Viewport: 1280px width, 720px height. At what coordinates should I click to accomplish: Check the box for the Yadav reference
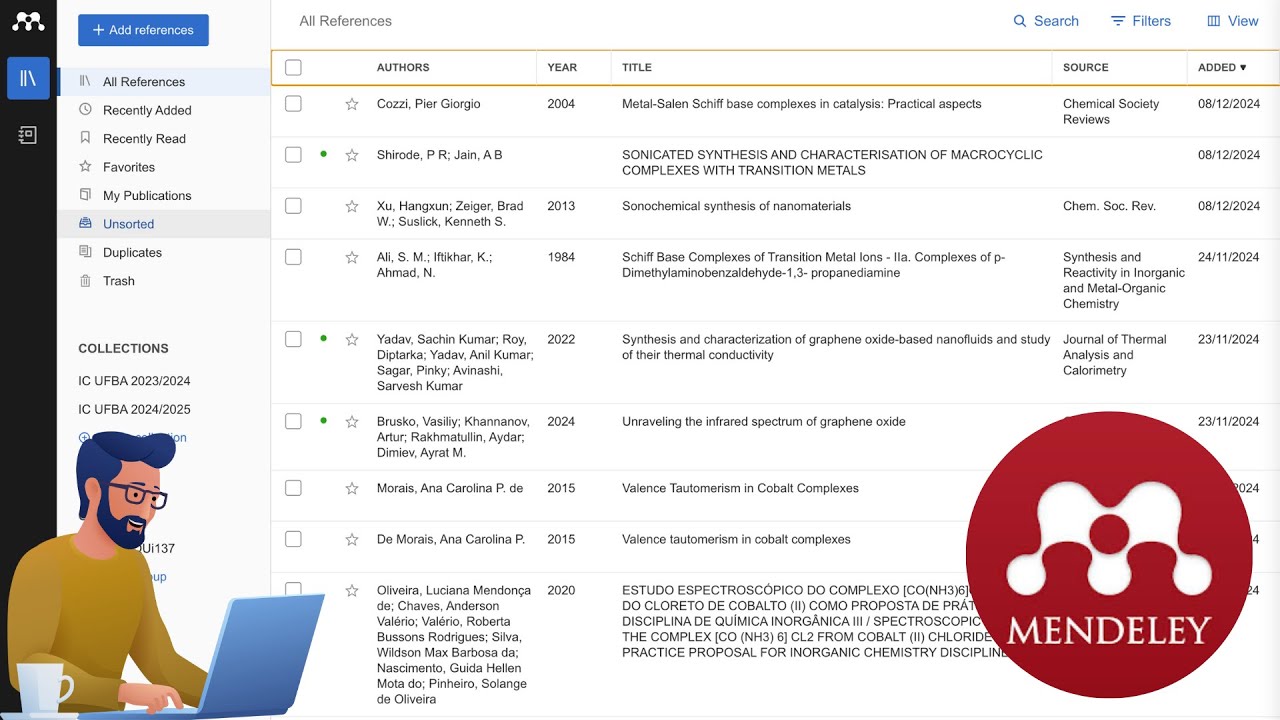293,339
